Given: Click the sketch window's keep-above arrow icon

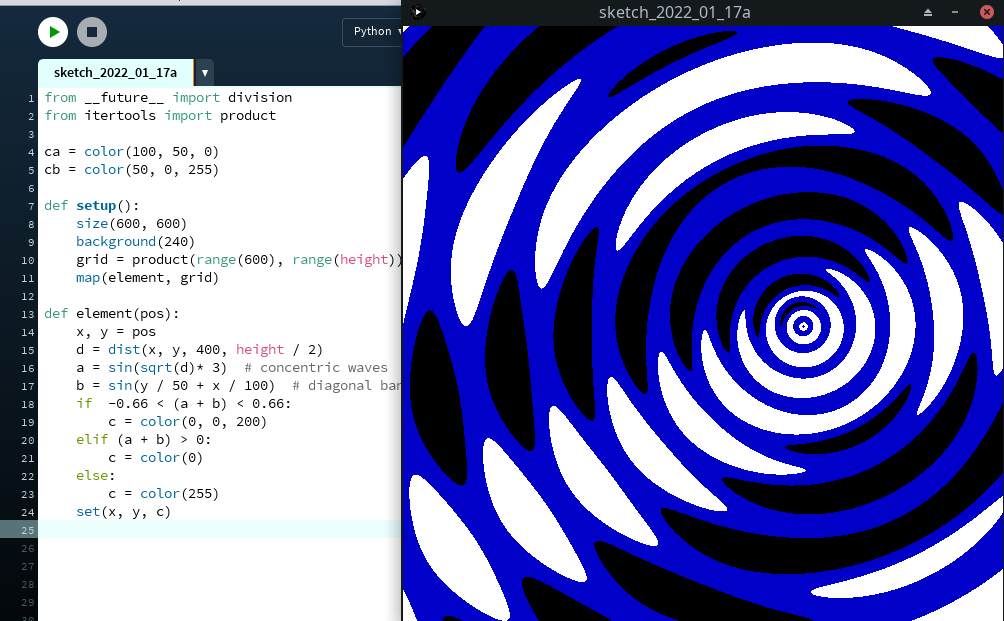Looking at the screenshot, I should click(x=928, y=12).
